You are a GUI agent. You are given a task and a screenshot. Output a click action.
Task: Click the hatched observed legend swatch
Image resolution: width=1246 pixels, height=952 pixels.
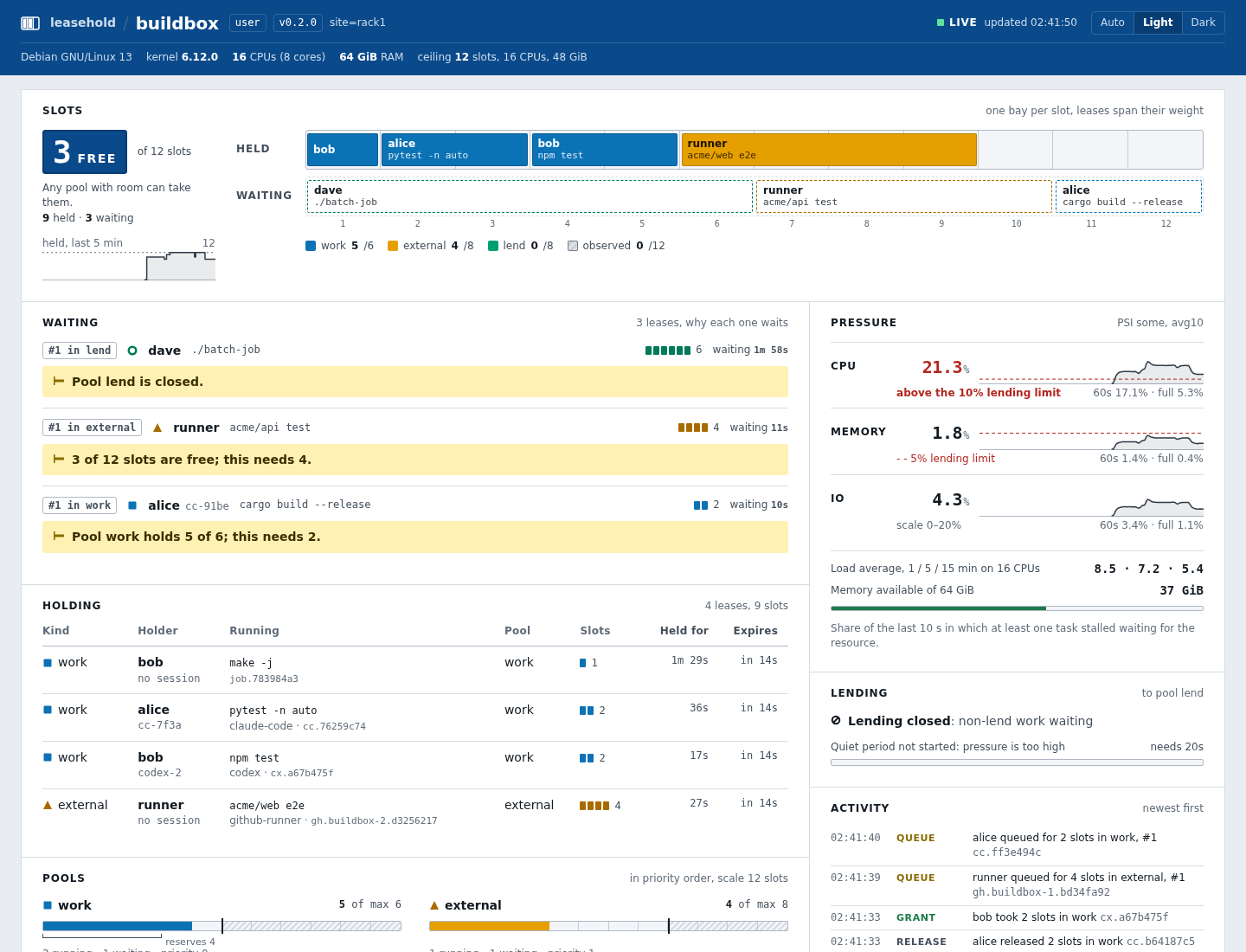tap(573, 246)
